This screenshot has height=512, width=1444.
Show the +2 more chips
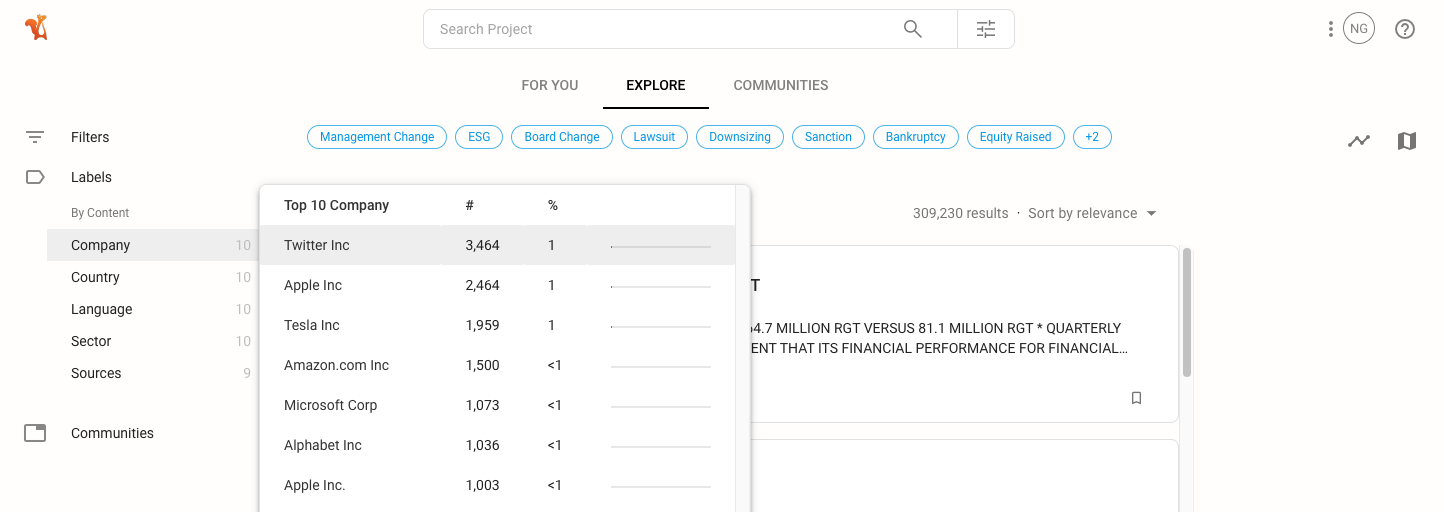click(1092, 137)
